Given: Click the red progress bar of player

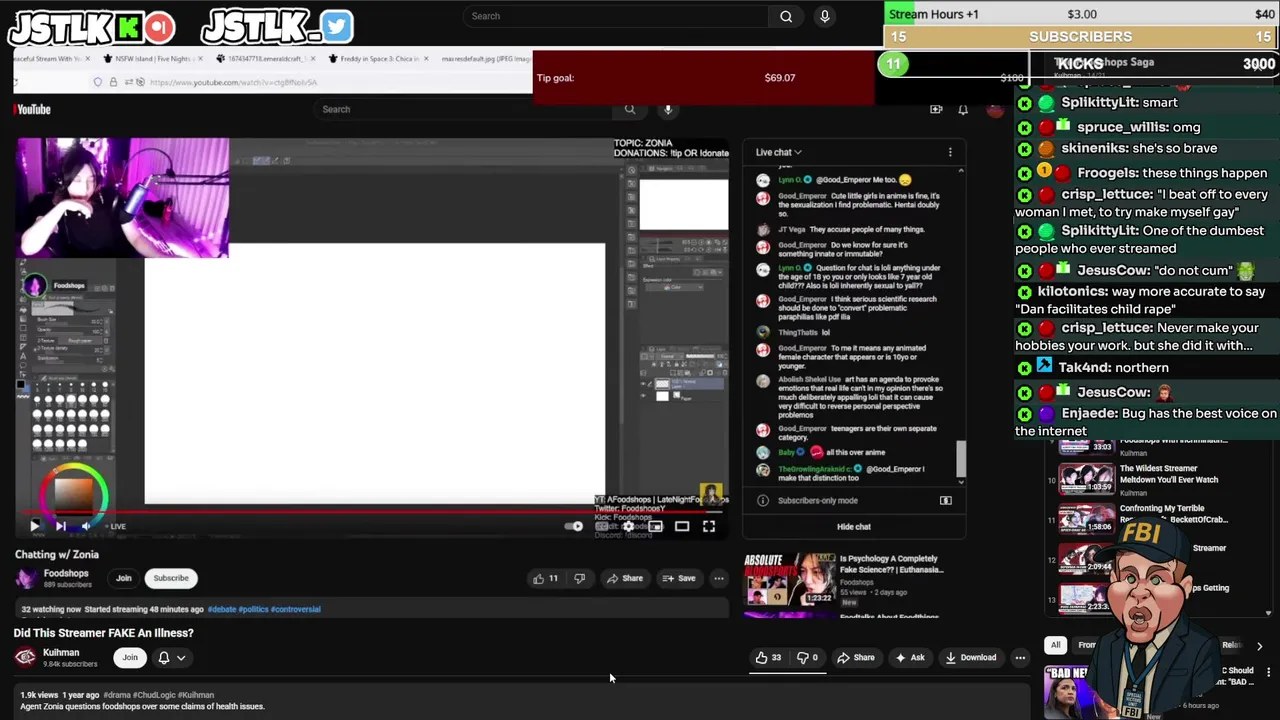Looking at the screenshot, I should click(370, 510).
